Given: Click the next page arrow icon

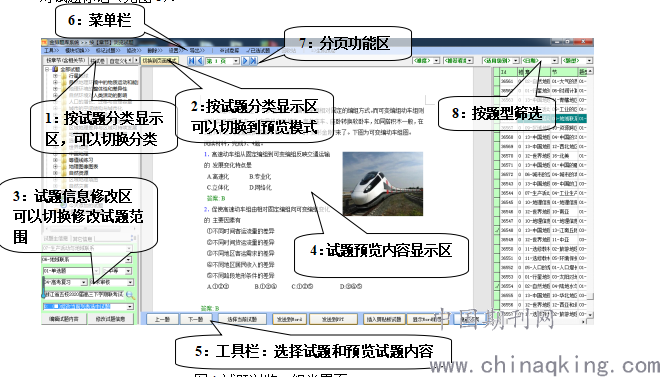Looking at the screenshot, I should [245, 61].
